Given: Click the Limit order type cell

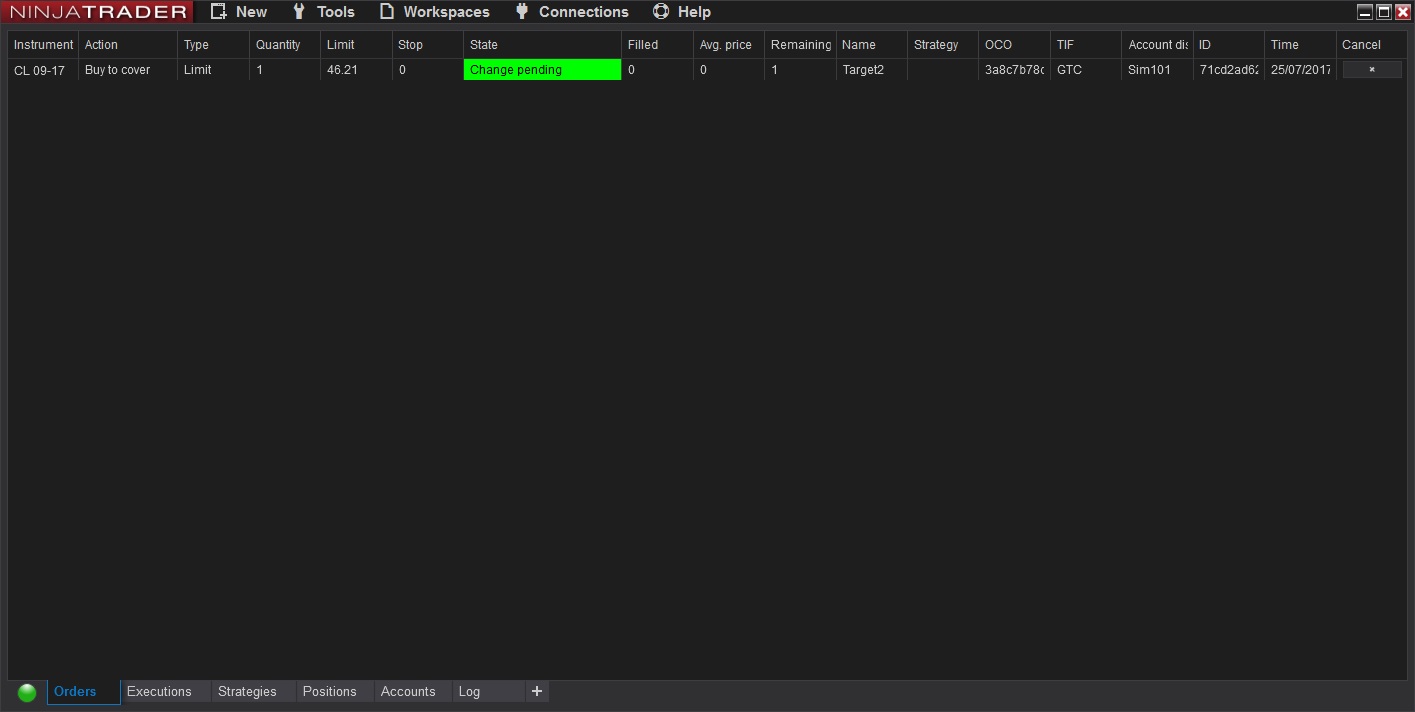Looking at the screenshot, I should 213,70.
